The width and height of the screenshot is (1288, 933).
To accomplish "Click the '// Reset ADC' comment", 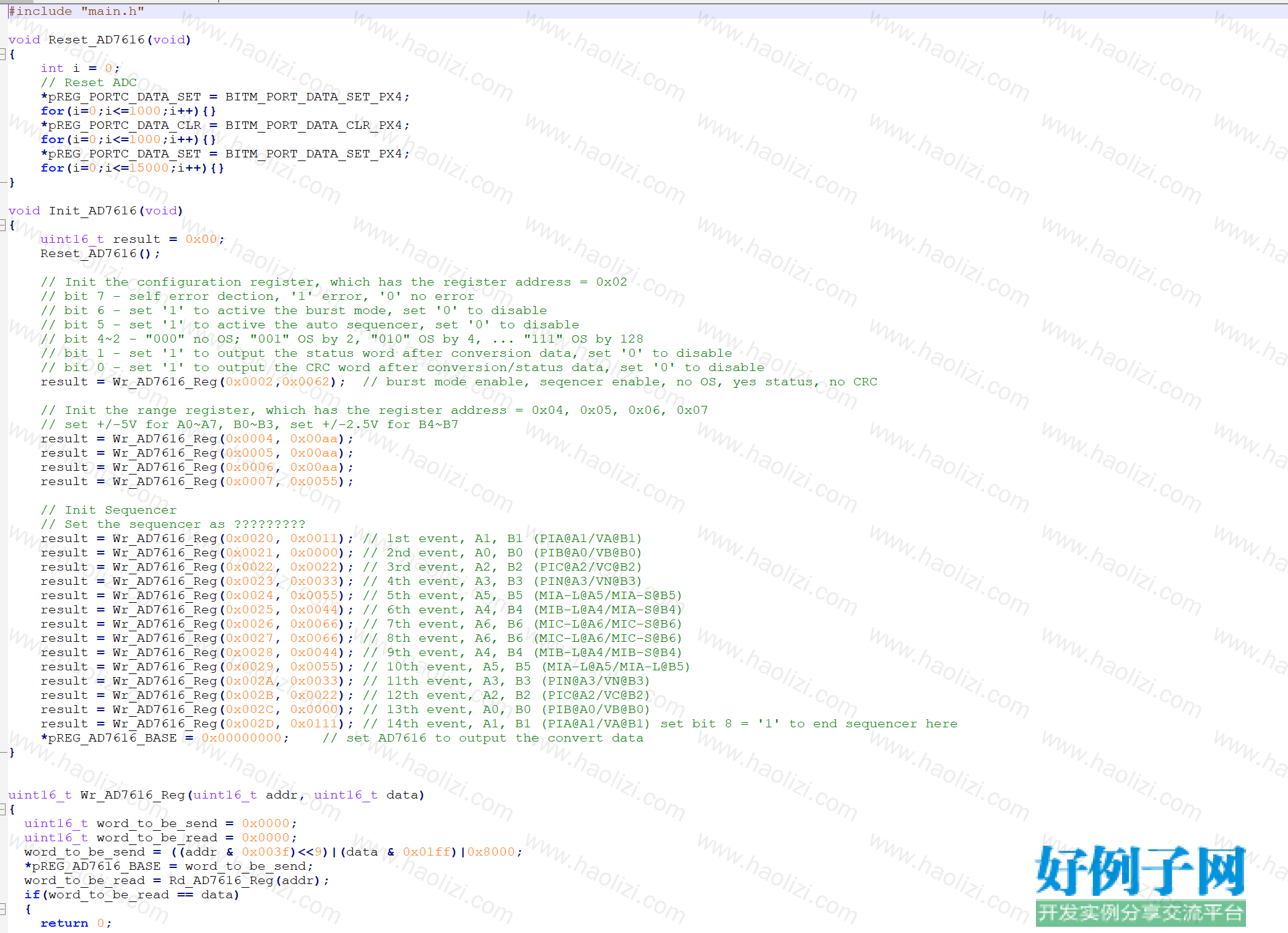I will [89, 82].
